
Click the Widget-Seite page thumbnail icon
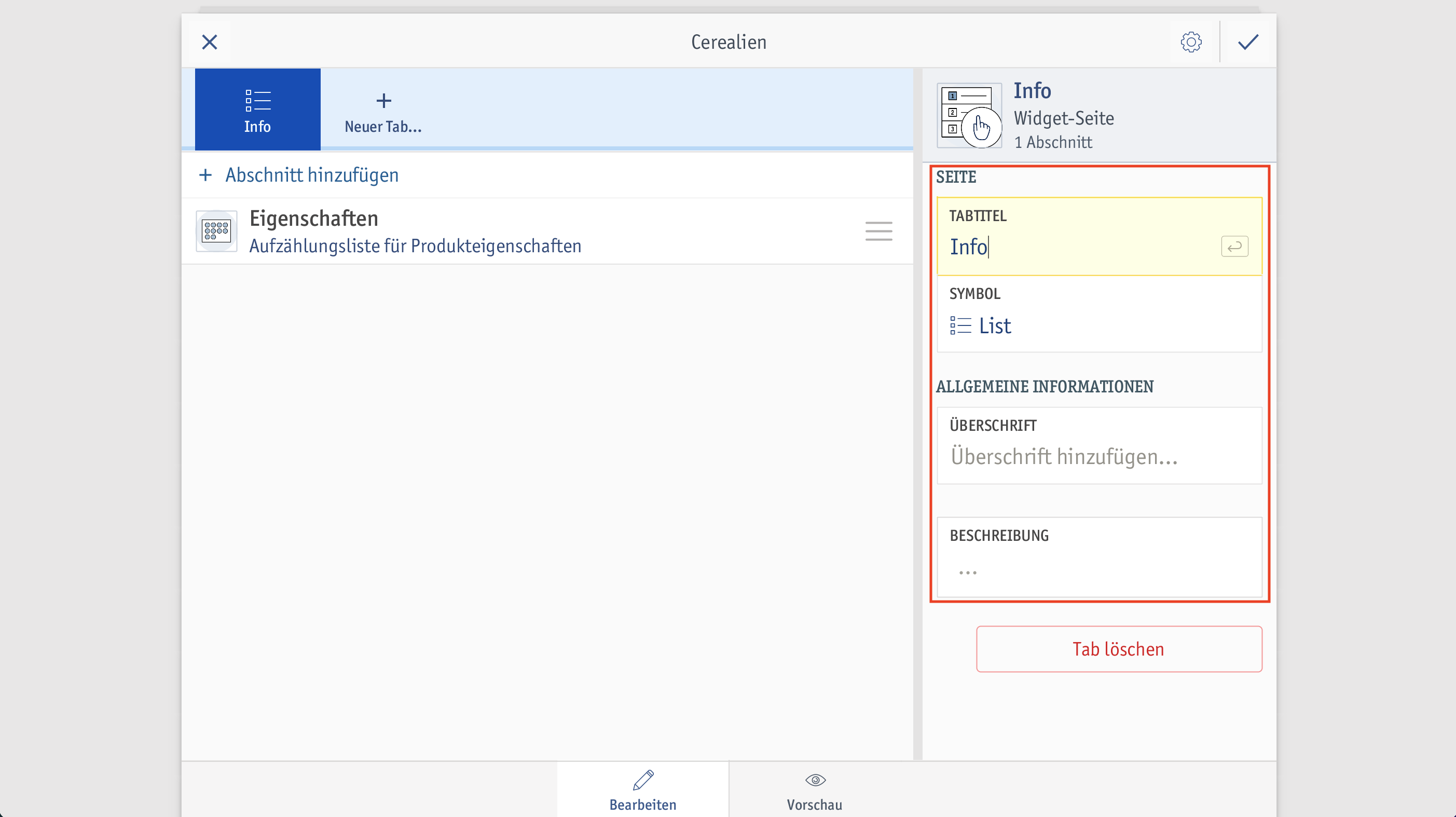coord(969,115)
